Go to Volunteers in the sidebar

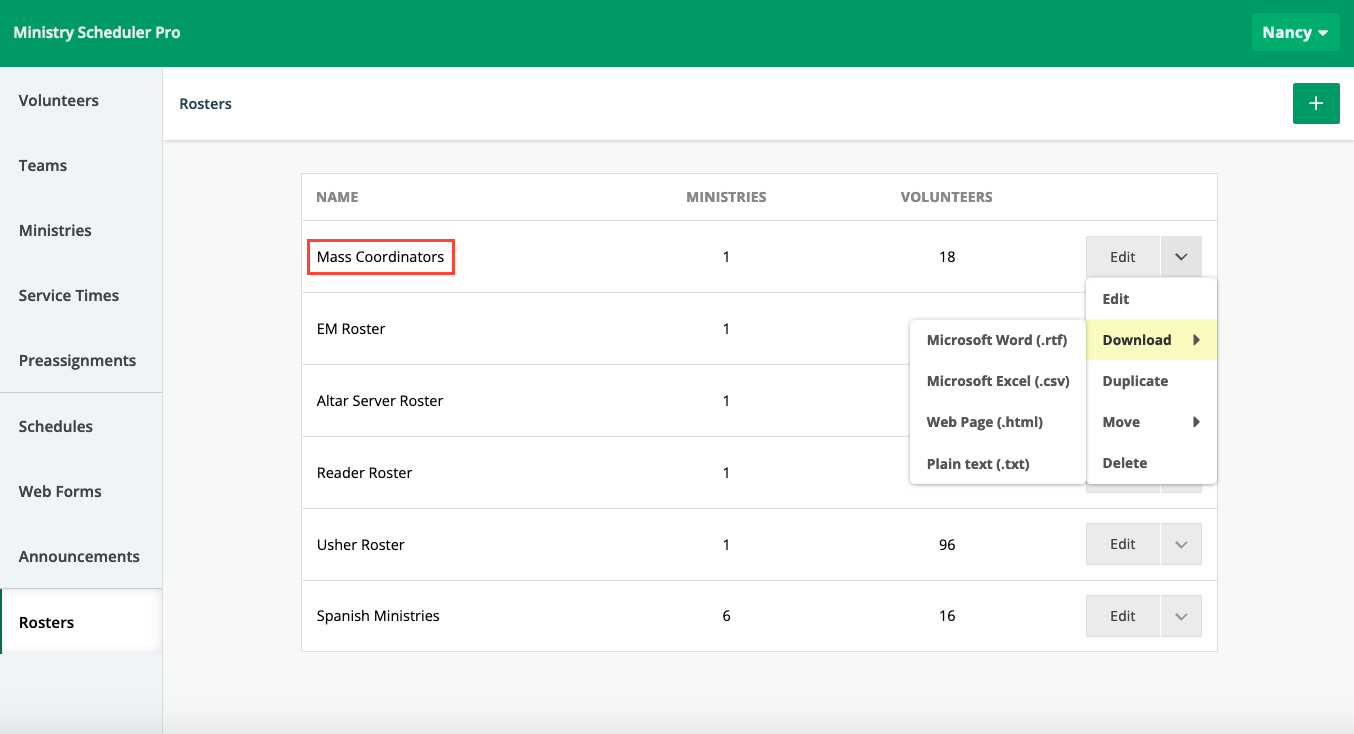(59, 101)
